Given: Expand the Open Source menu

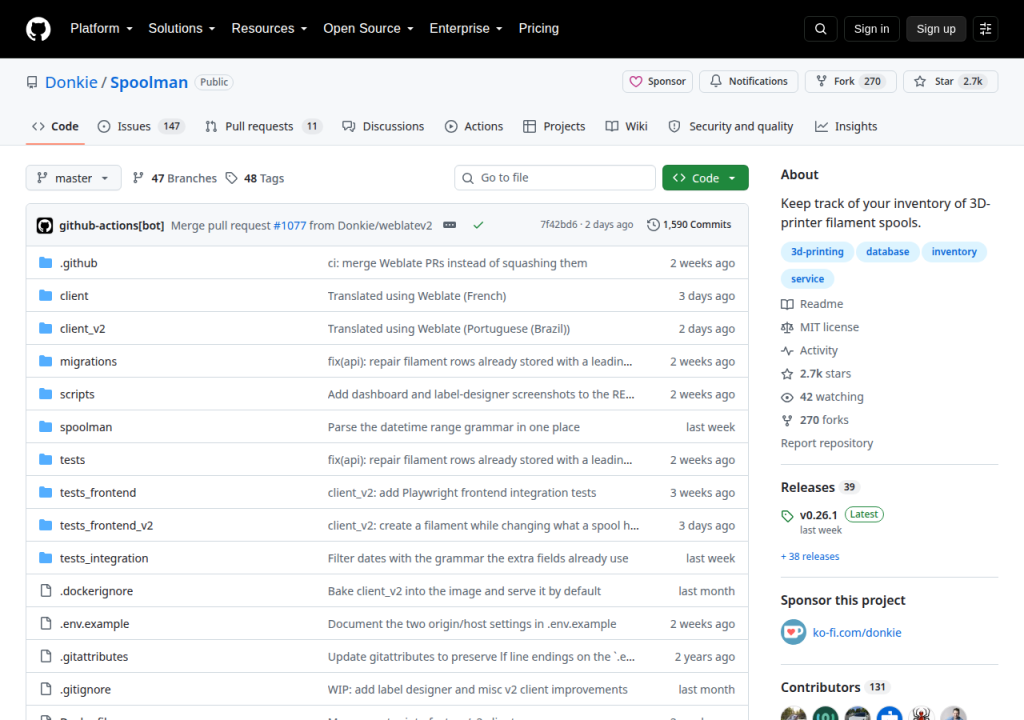Looking at the screenshot, I should tap(368, 29).
